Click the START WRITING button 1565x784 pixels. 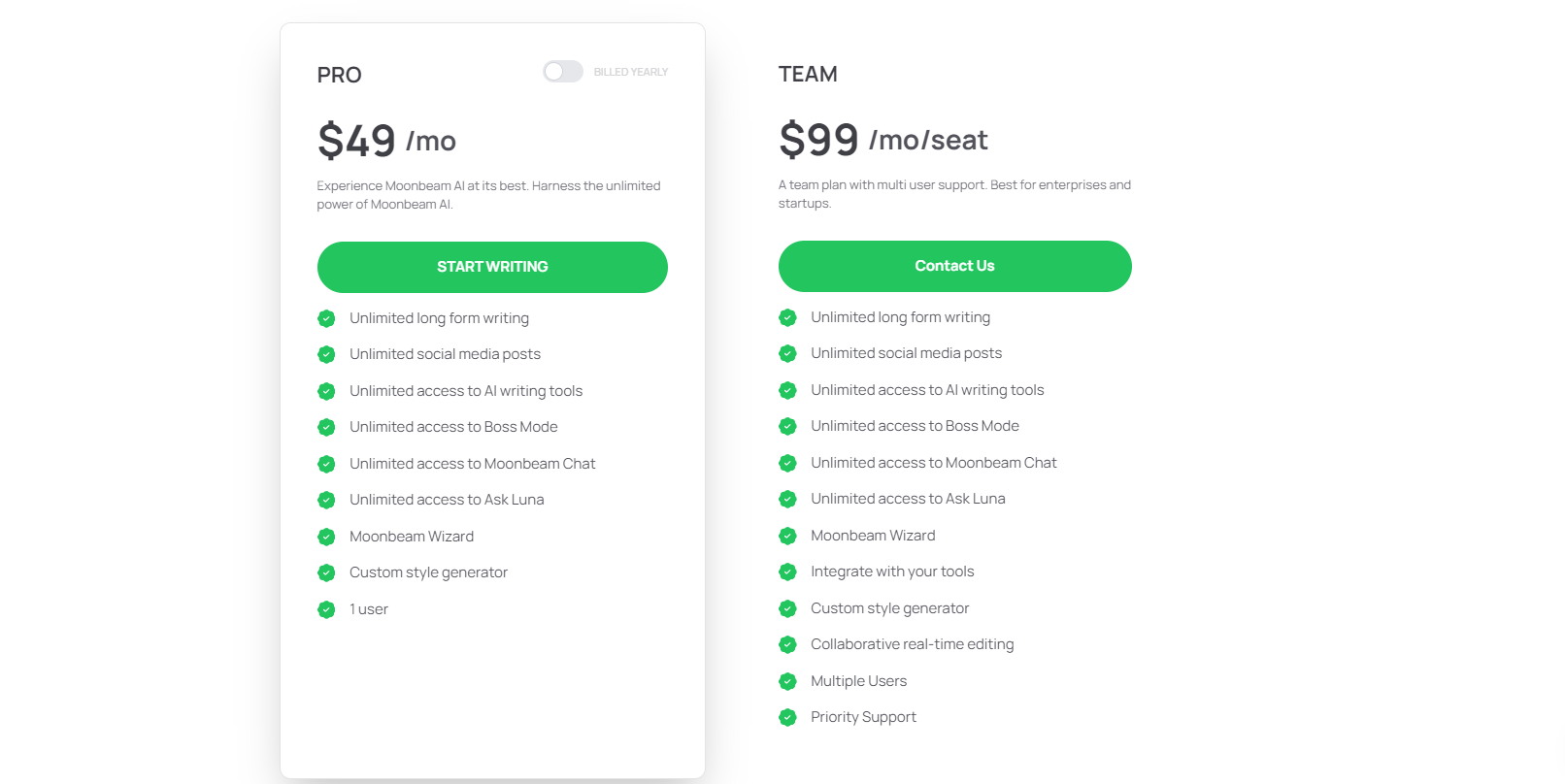tap(492, 267)
